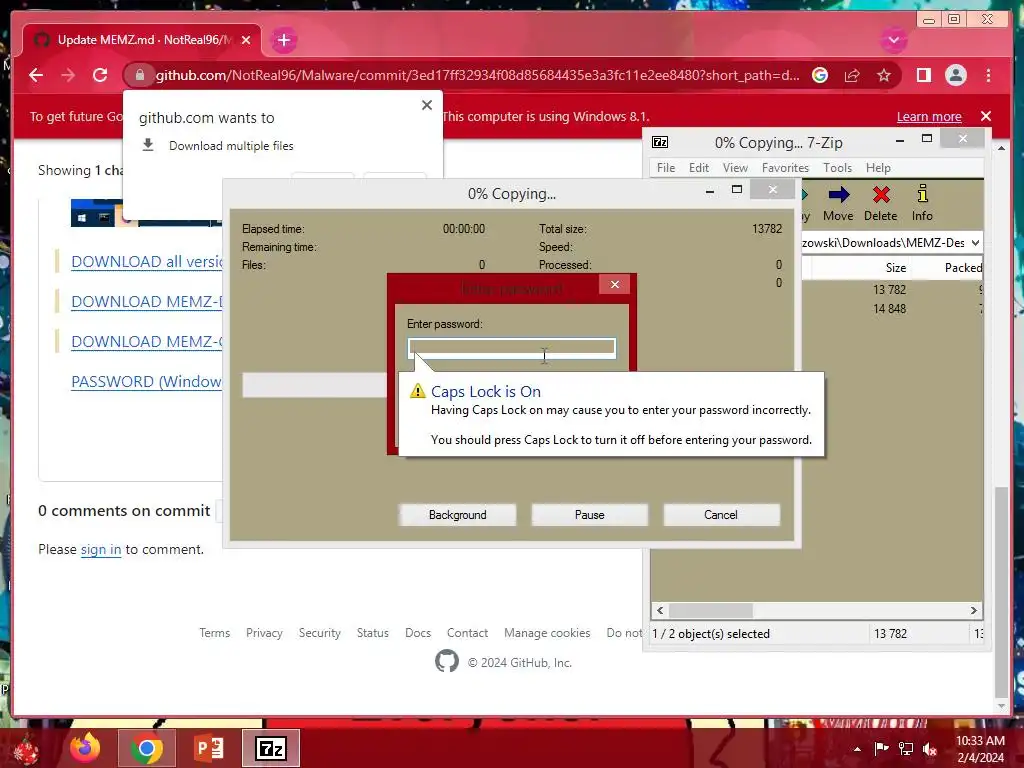
Task: Click the Pause button
Action: (590, 515)
